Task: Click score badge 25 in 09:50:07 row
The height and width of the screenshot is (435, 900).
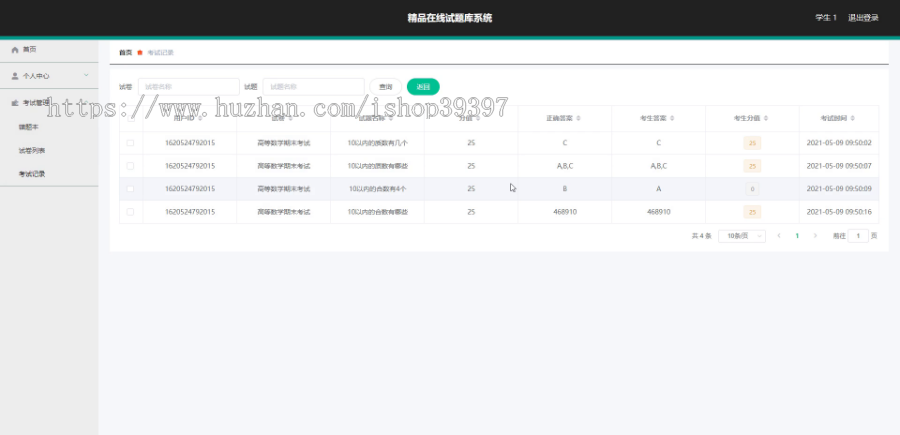Action: tap(752, 166)
